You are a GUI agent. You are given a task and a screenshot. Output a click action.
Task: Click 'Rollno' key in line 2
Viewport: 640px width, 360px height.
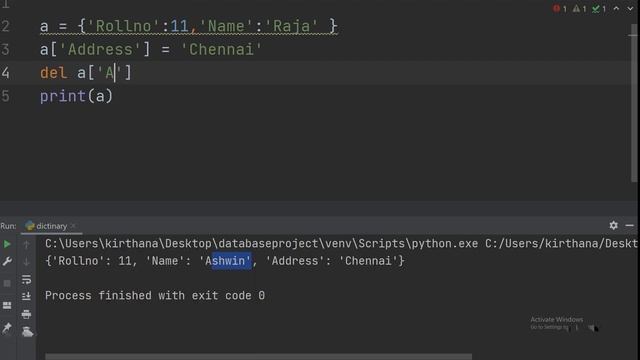pos(124,27)
